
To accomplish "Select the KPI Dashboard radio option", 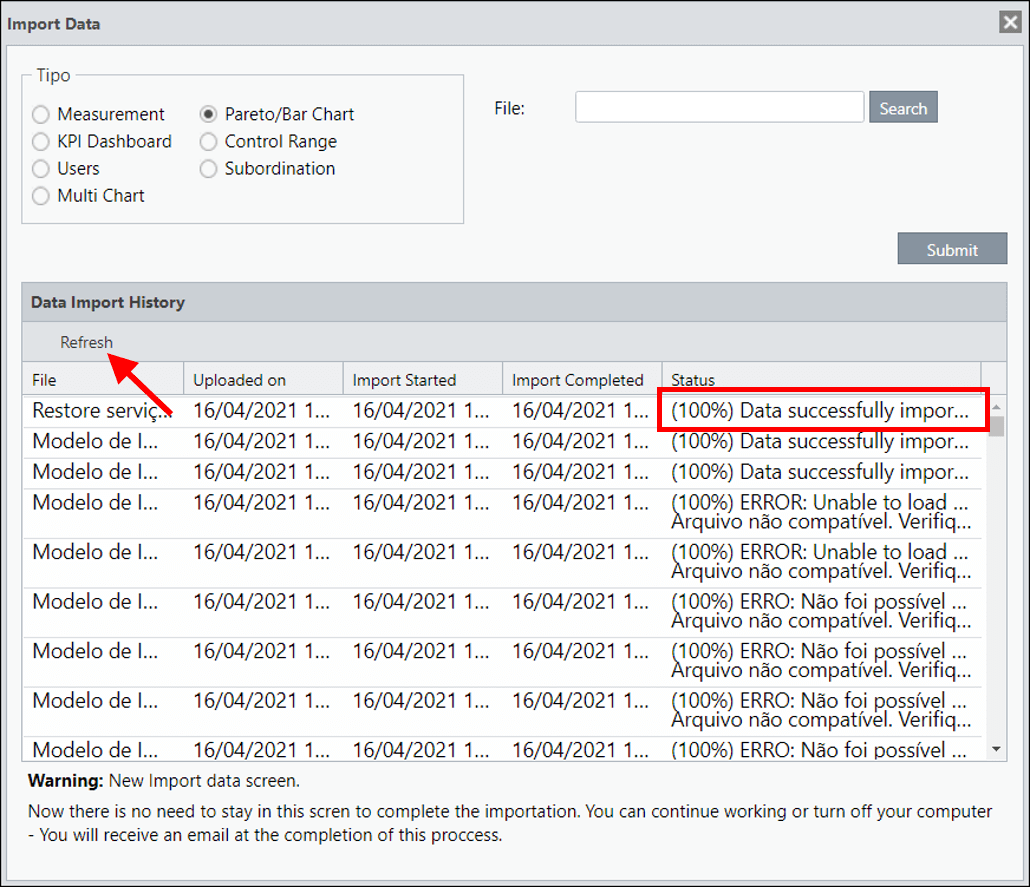I will 41,141.
